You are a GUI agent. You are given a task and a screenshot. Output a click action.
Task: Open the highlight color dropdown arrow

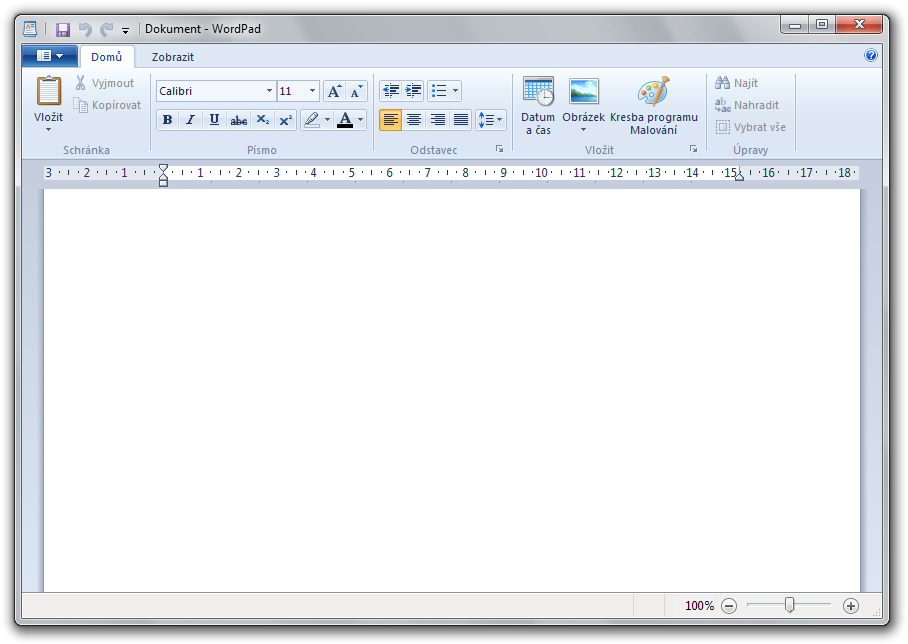click(x=327, y=120)
